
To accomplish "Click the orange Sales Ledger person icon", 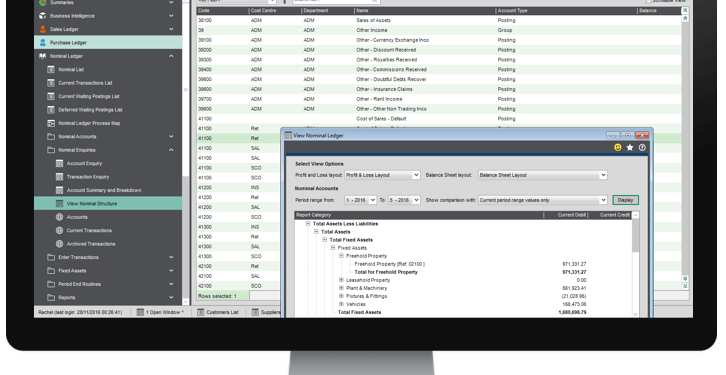I will tap(43, 29).
